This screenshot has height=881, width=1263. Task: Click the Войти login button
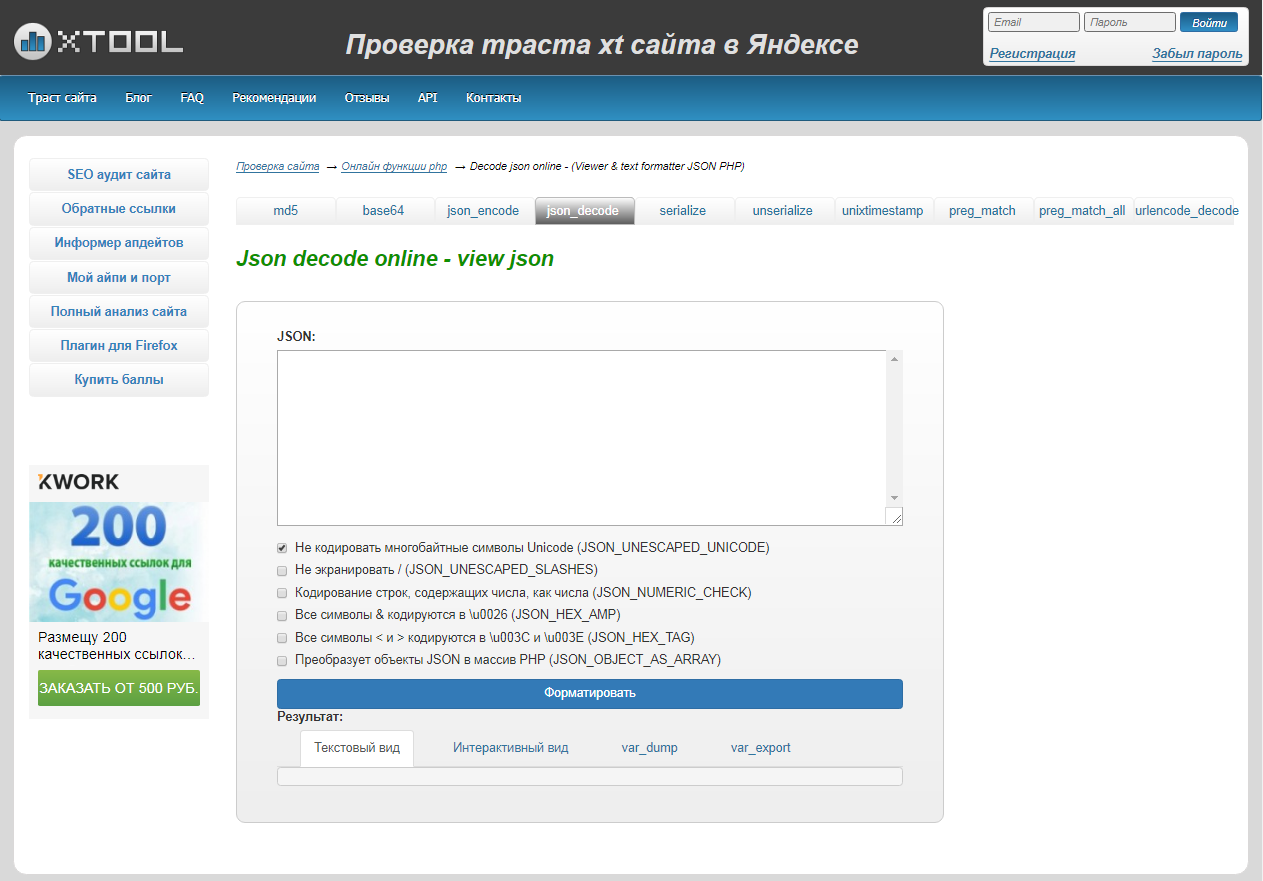1208,23
